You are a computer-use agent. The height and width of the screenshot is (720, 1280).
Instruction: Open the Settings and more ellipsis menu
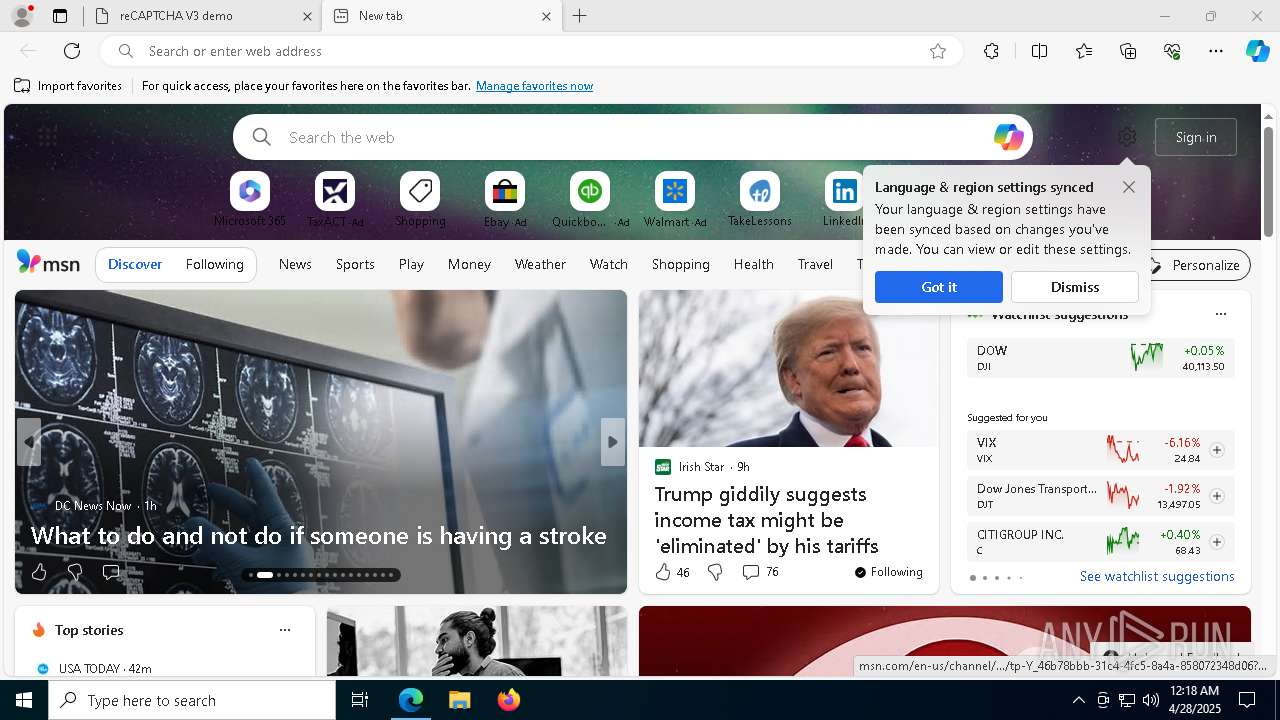pyautogui.click(x=1216, y=51)
